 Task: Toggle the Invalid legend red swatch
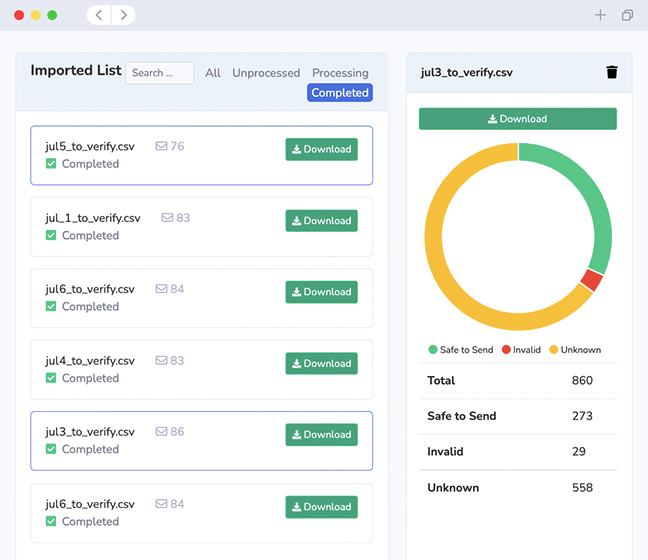click(506, 350)
